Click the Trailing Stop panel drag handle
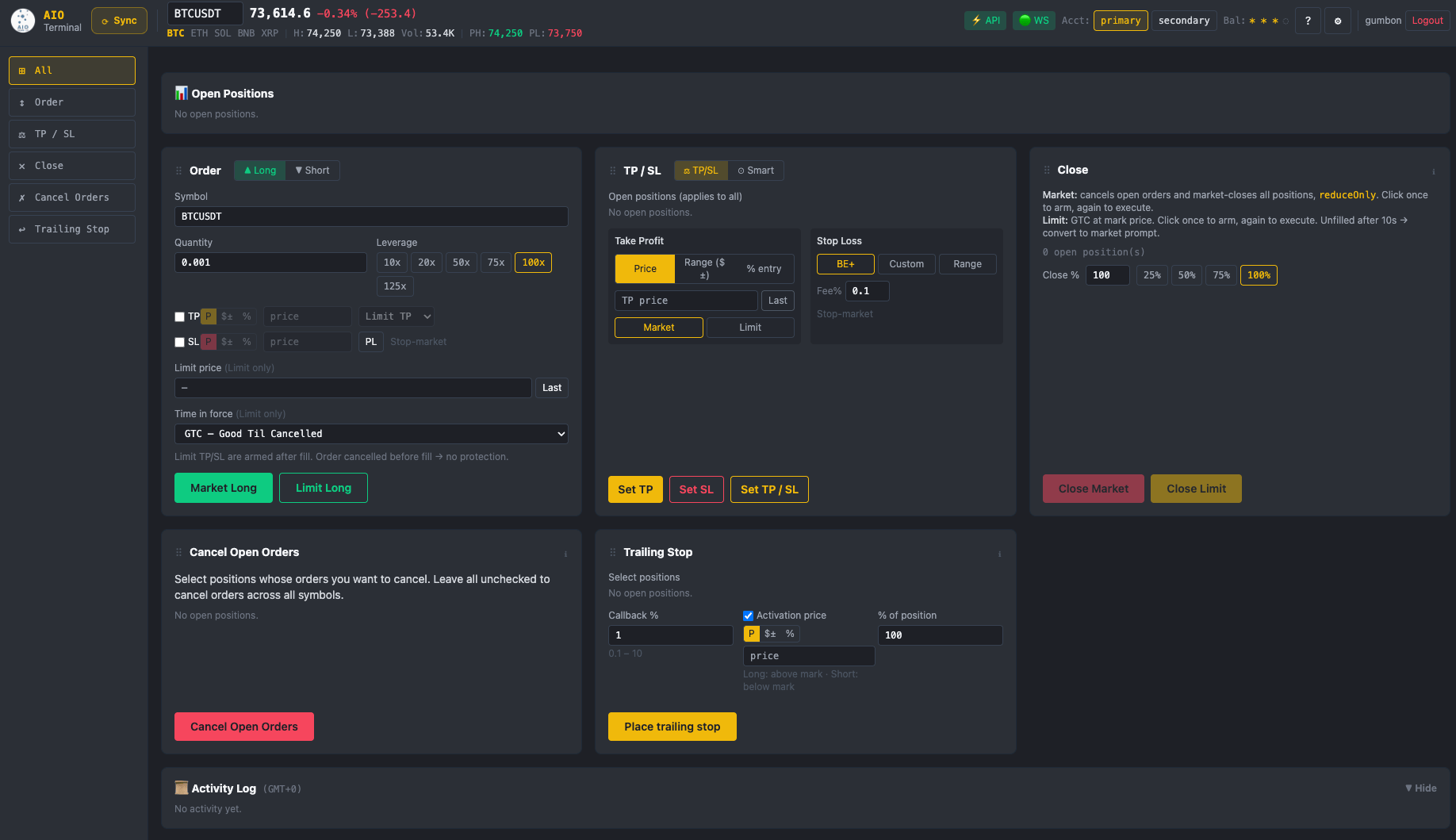1456x840 pixels. [x=612, y=552]
